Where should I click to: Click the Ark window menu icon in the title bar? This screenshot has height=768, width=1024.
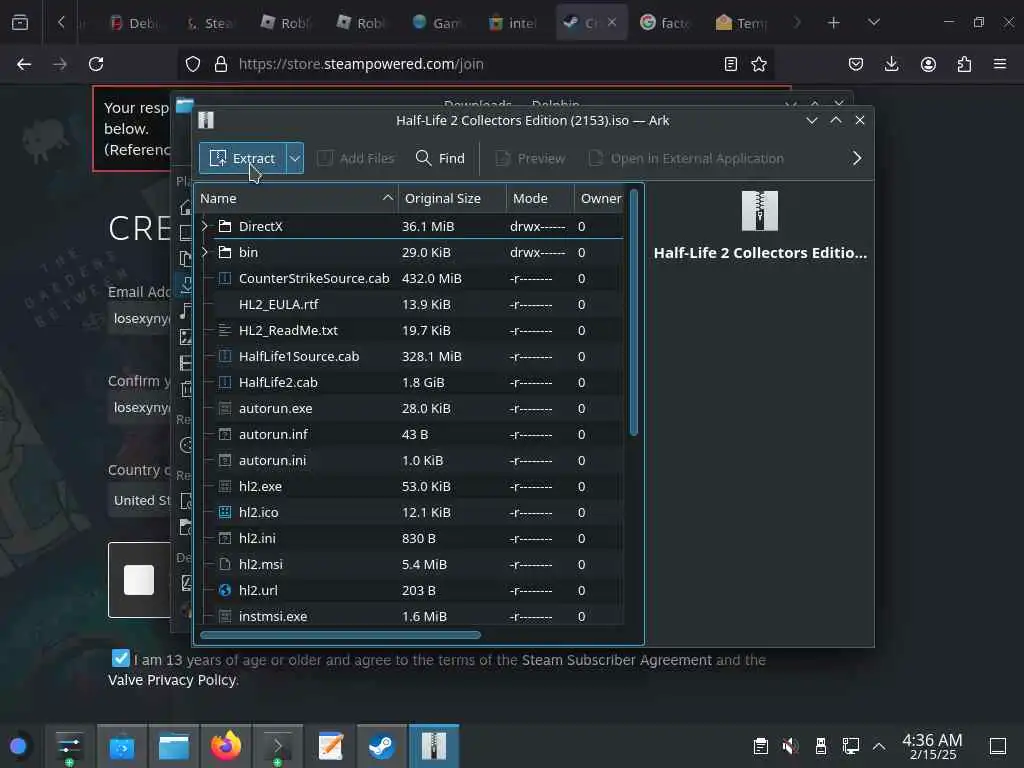coord(206,120)
